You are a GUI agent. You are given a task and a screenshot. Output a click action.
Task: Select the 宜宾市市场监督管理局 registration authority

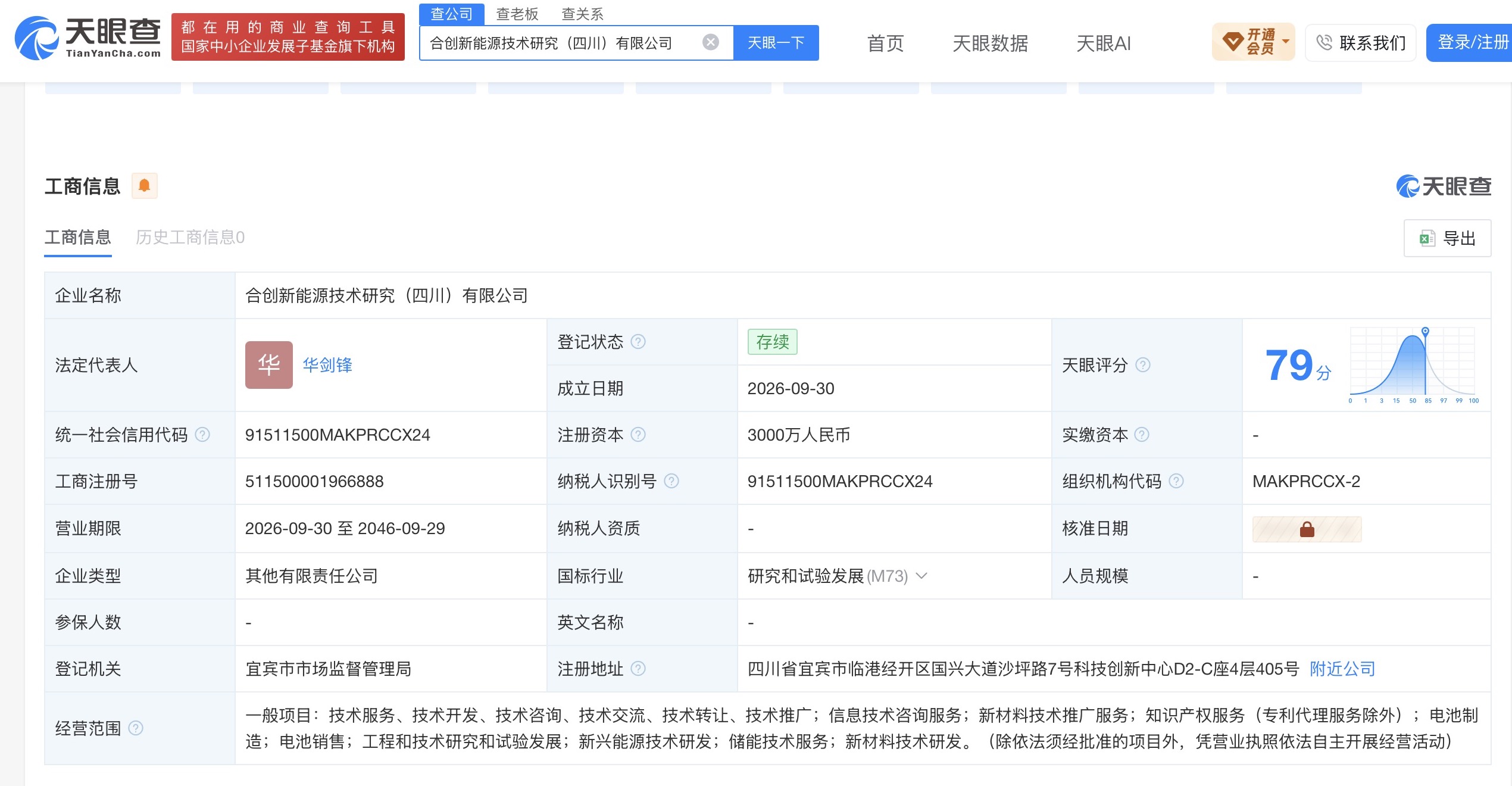click(x=329, y=669)
